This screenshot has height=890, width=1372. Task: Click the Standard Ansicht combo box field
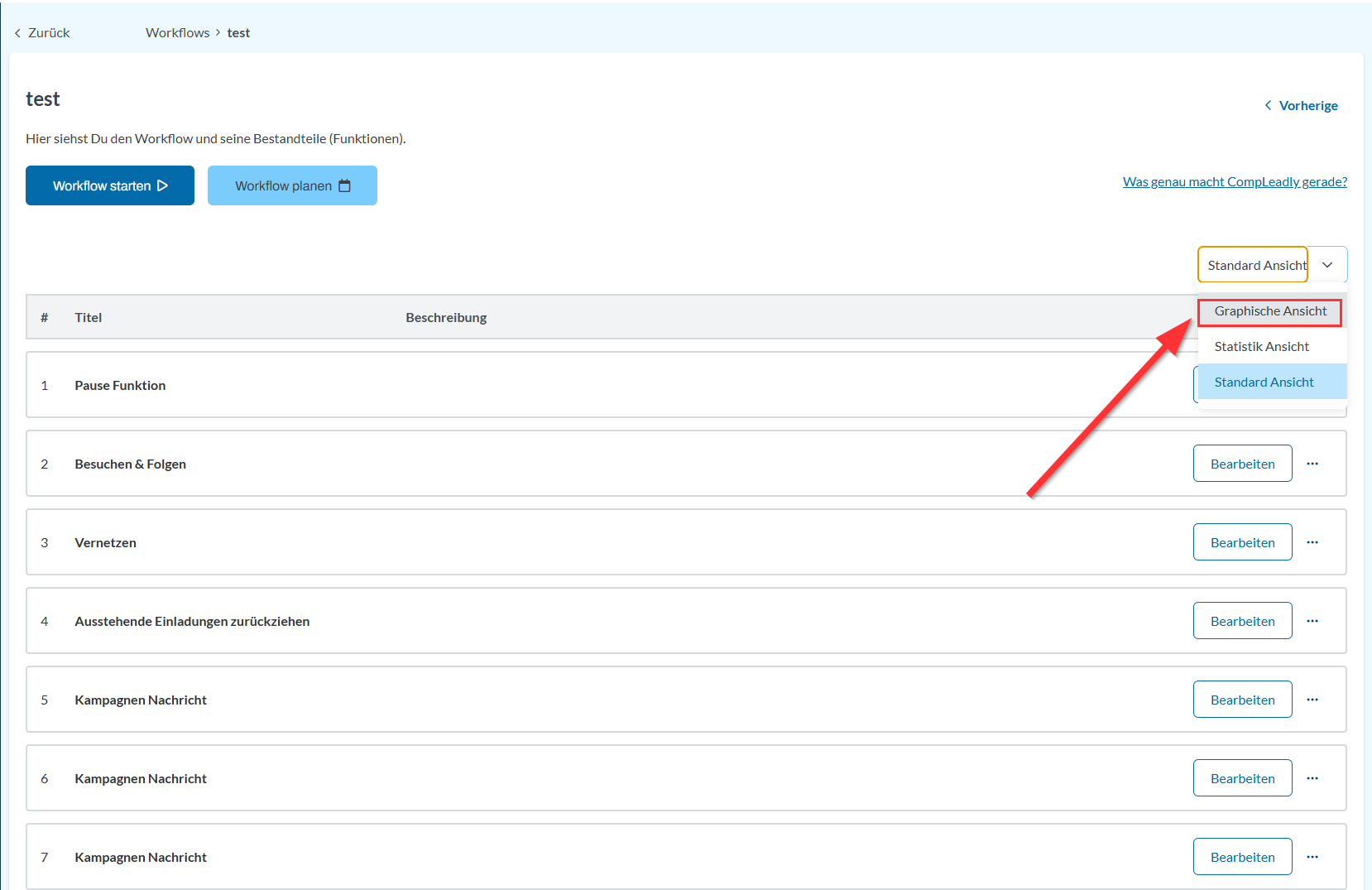[x=1253, y=265]
